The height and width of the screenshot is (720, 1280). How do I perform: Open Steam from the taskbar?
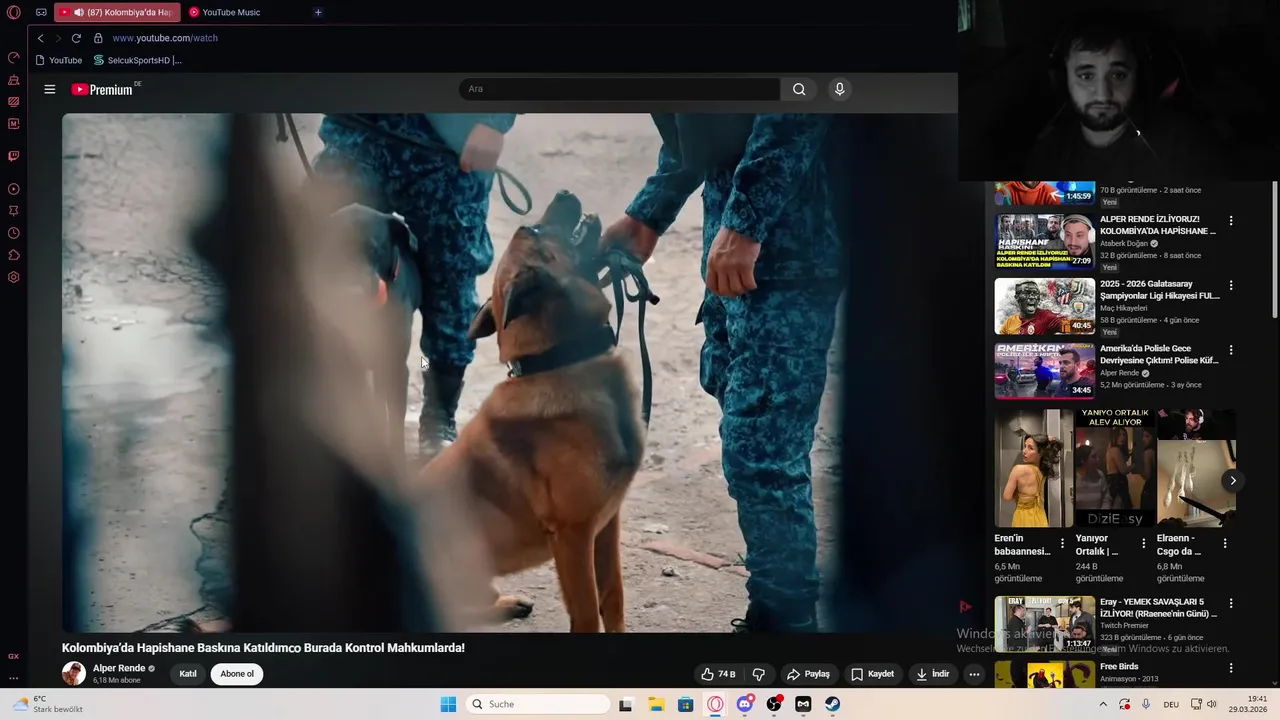[832, 704]
